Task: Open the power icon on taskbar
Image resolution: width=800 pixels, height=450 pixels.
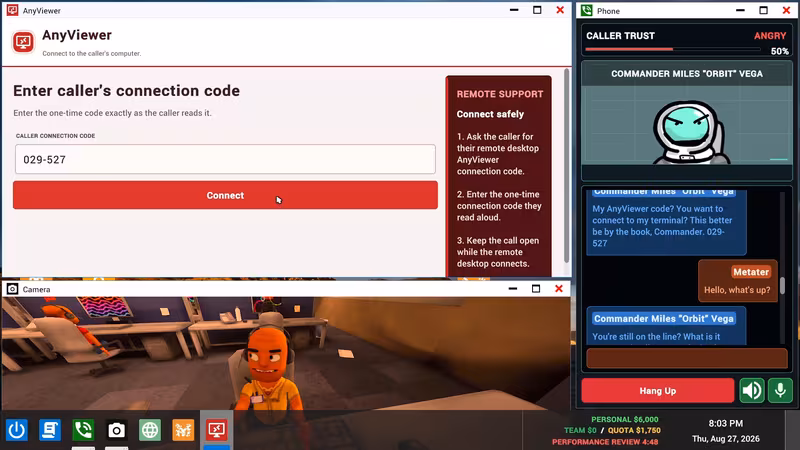Action: (x=17, y=430)
